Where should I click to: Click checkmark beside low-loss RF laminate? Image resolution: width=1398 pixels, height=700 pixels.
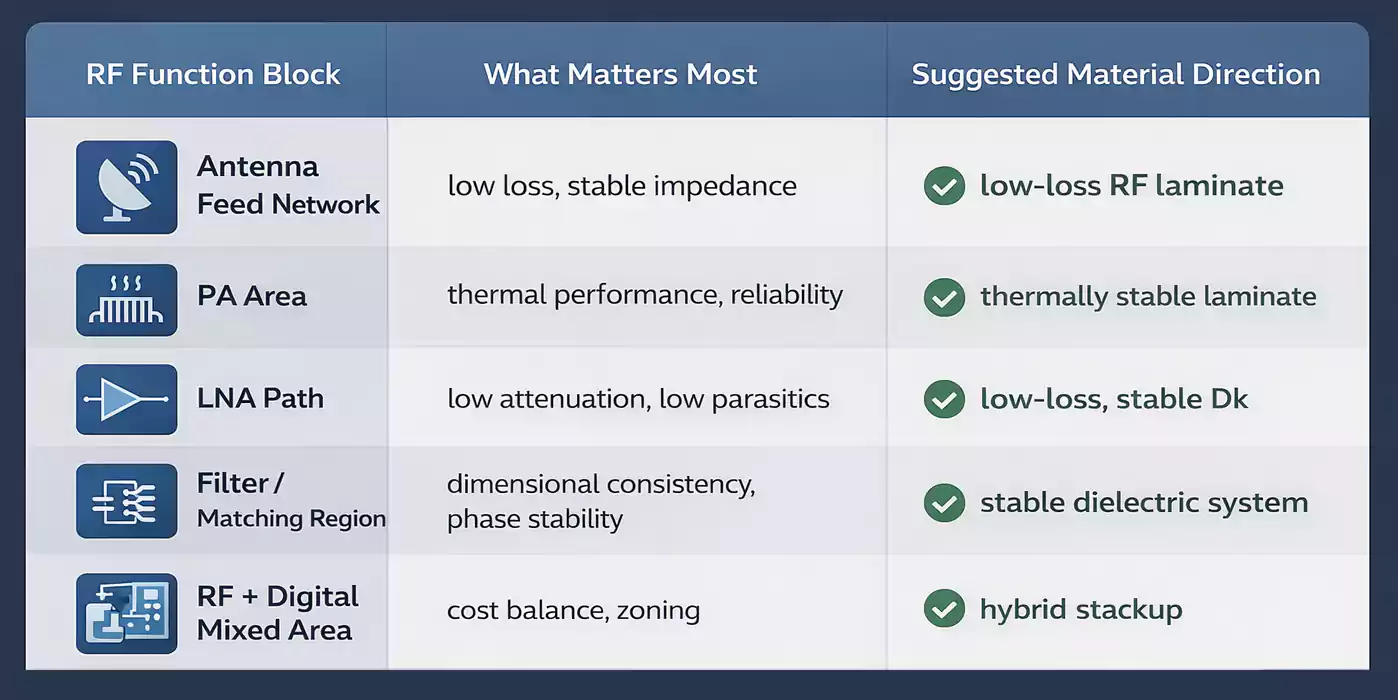coord(944,186)
